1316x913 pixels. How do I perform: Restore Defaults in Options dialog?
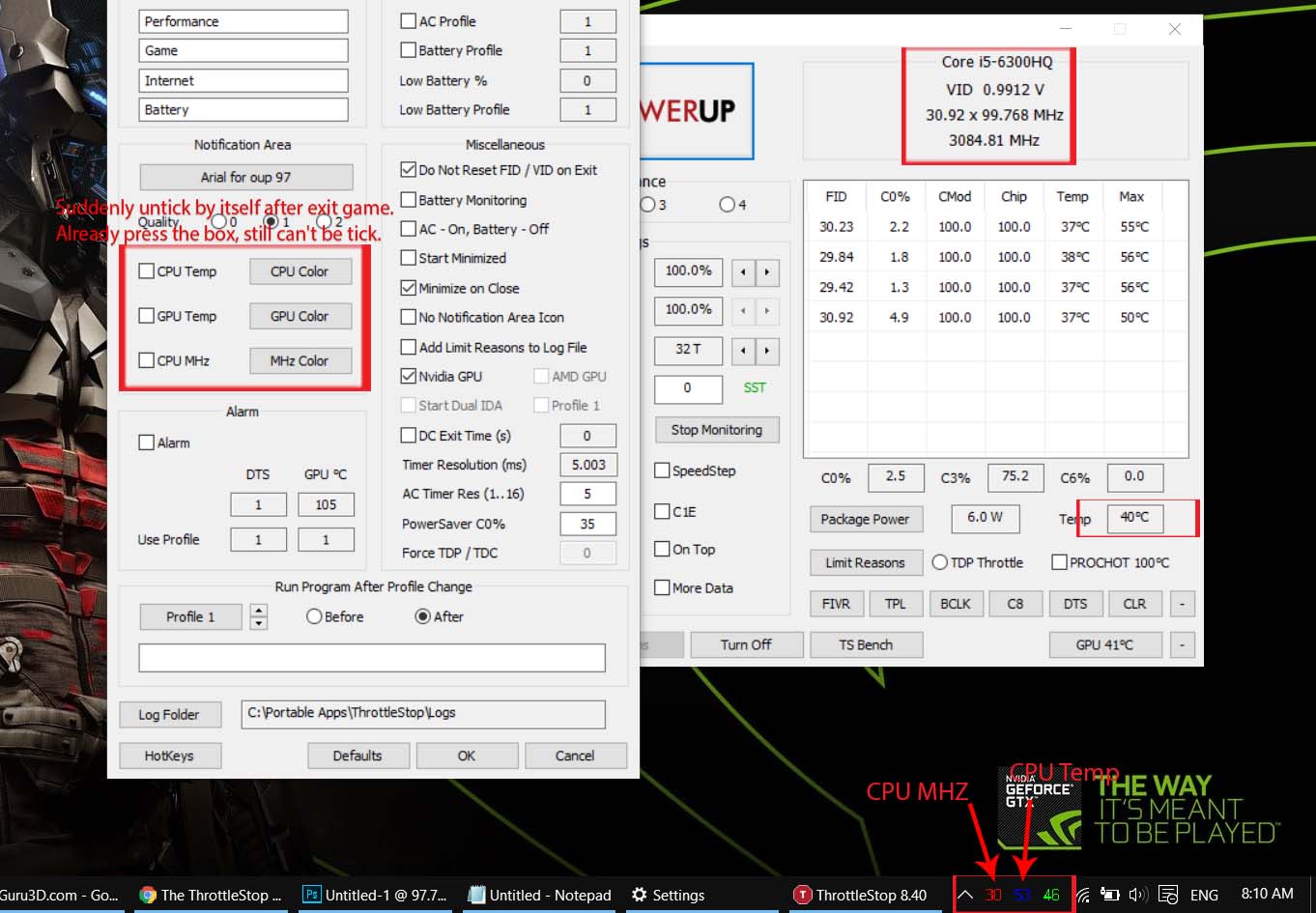pos(358,756)
